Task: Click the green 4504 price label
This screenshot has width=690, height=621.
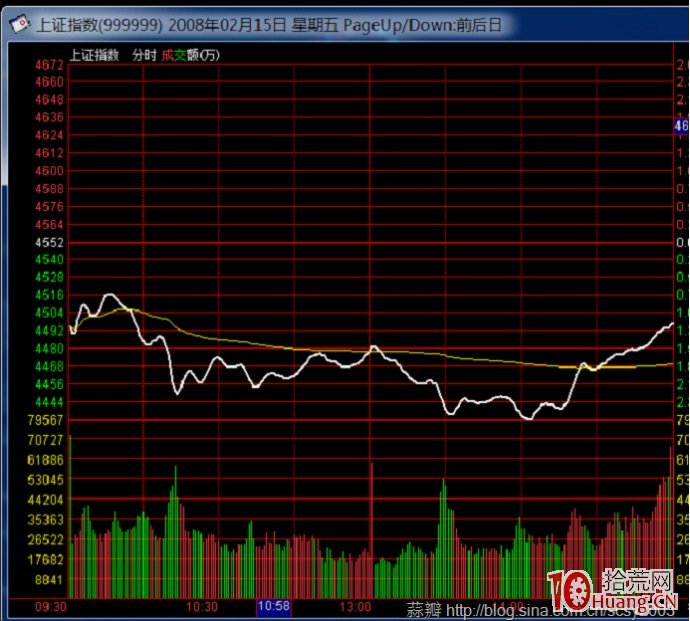Action: (49, 313)
